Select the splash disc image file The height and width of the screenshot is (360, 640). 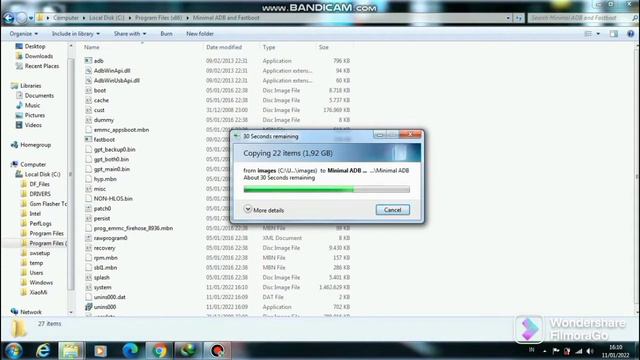101,278
